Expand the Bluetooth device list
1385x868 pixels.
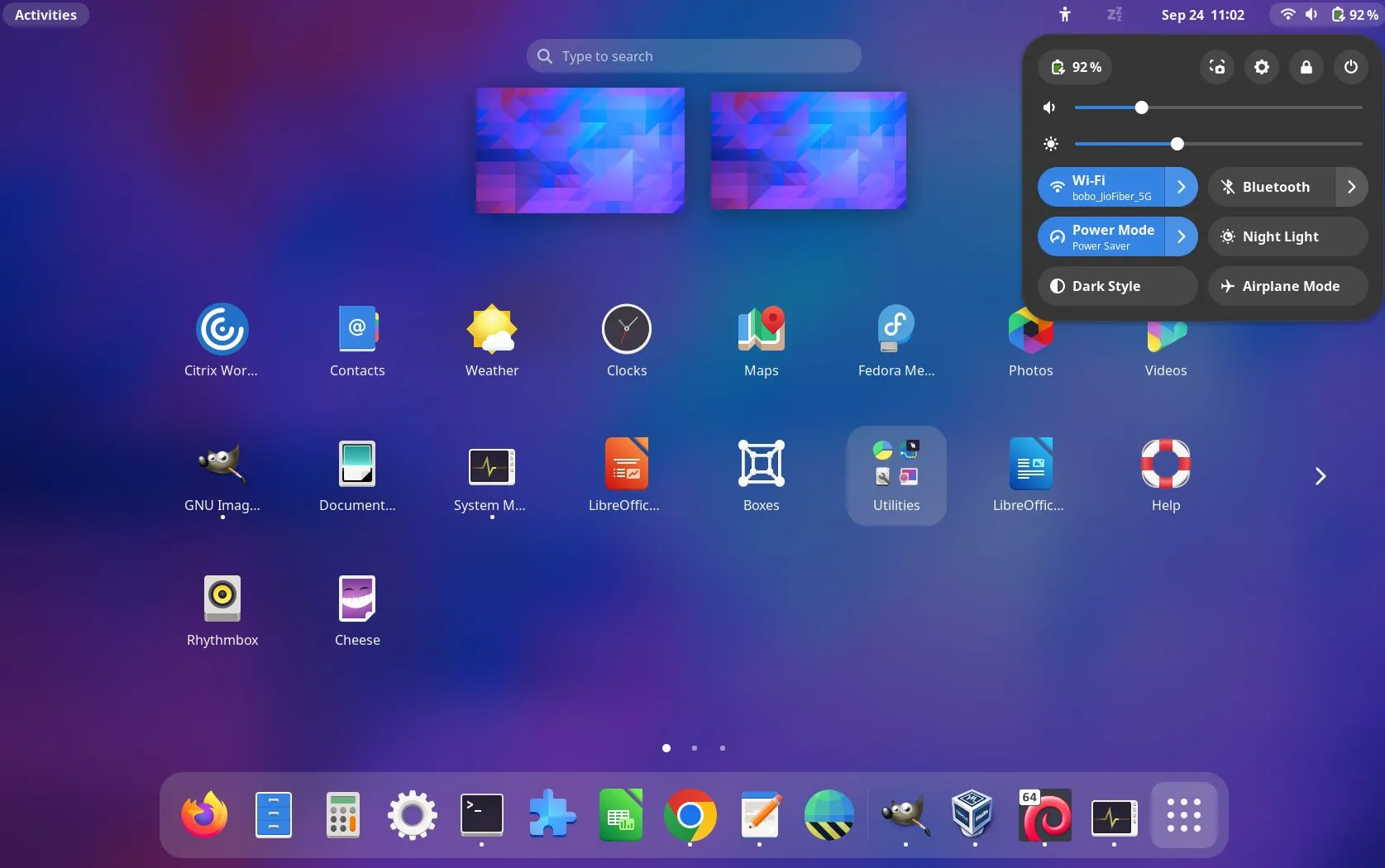pos(1350,187)
